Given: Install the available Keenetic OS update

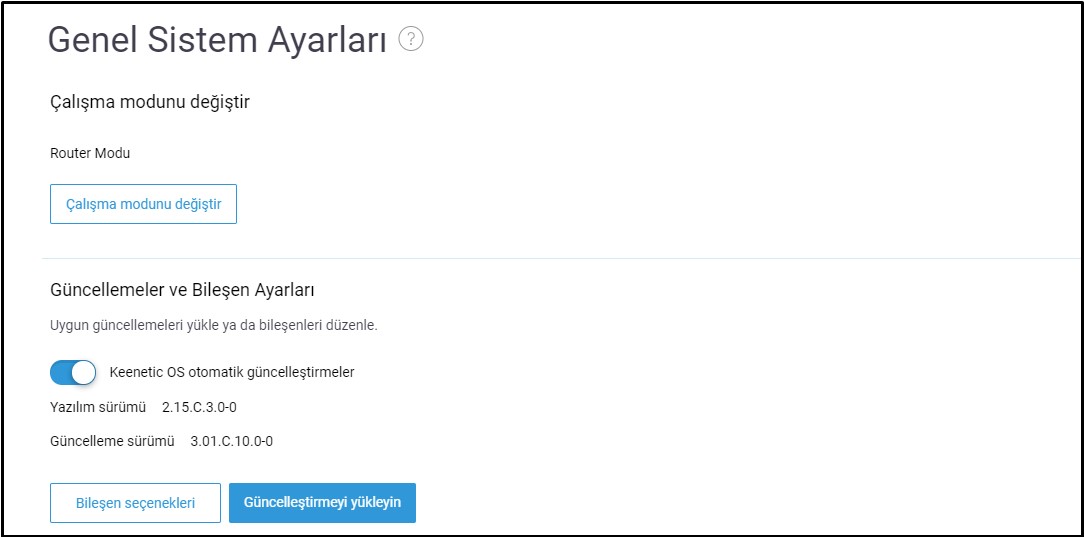Looking at the screenshot, I should tap(322, 502).
